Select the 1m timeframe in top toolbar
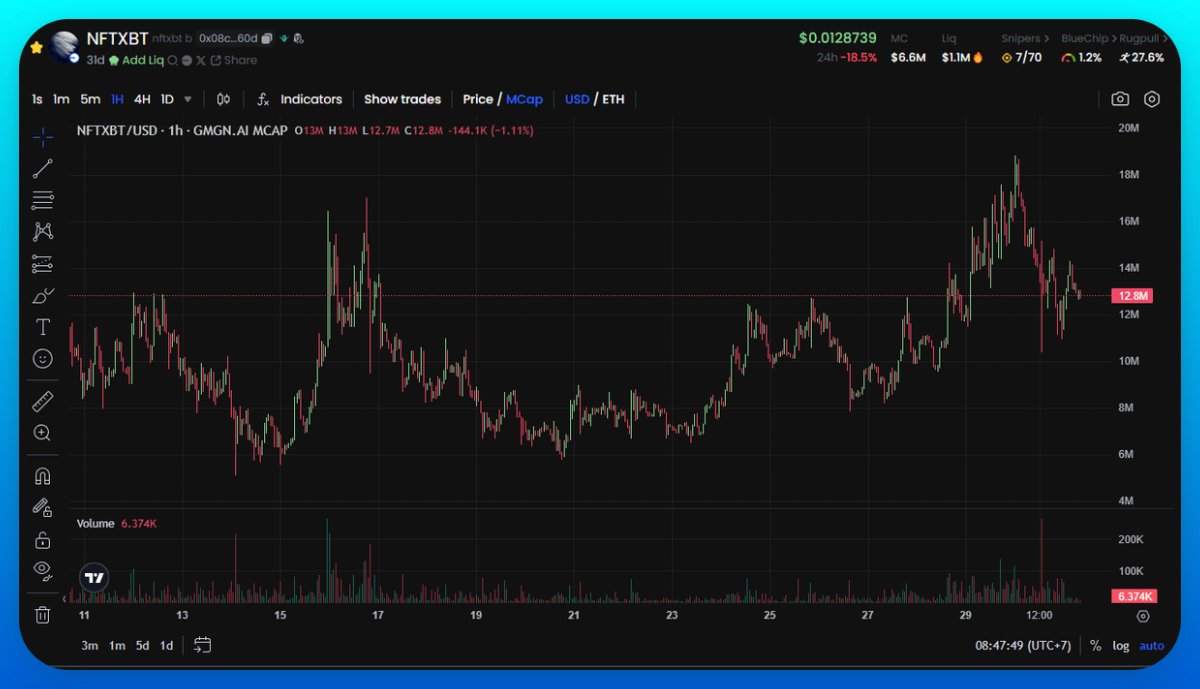The width and height of the screenshot is (1200, 689). coord(61,99)
